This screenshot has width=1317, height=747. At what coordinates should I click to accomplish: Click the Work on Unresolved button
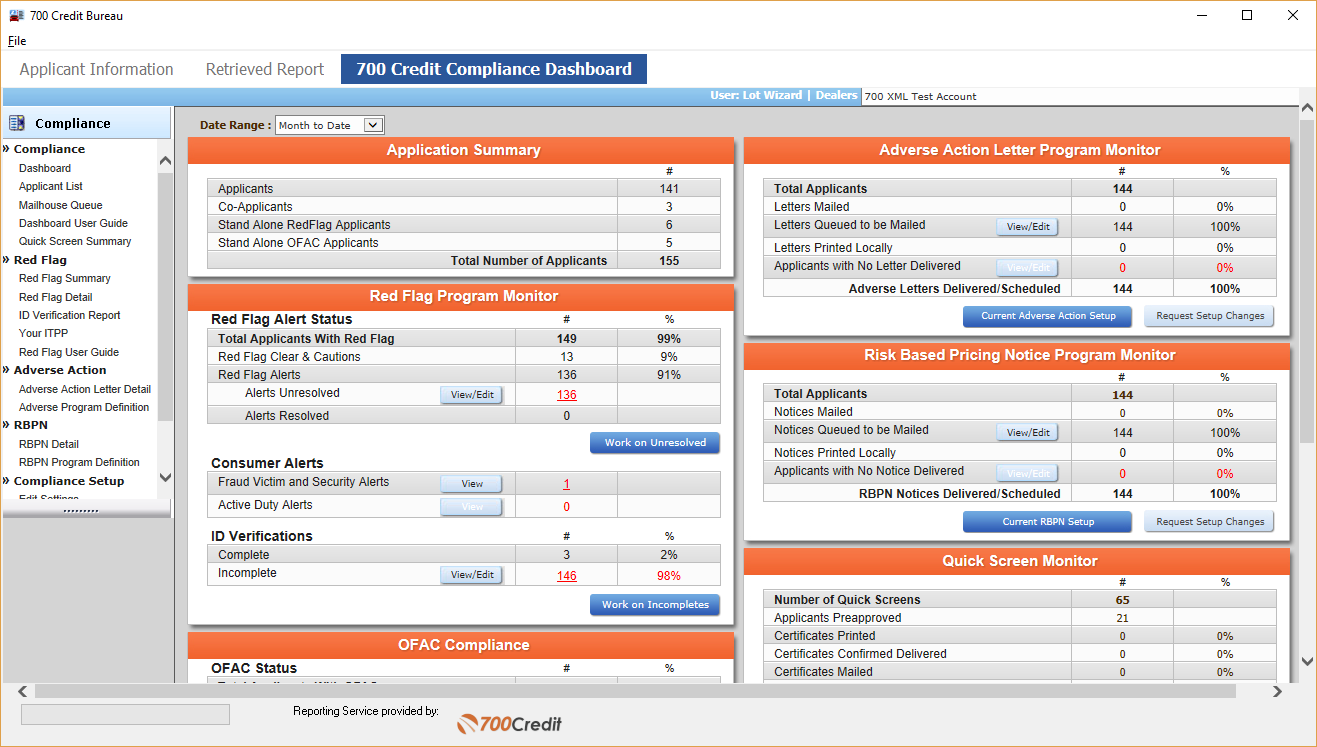coord(655,443)
